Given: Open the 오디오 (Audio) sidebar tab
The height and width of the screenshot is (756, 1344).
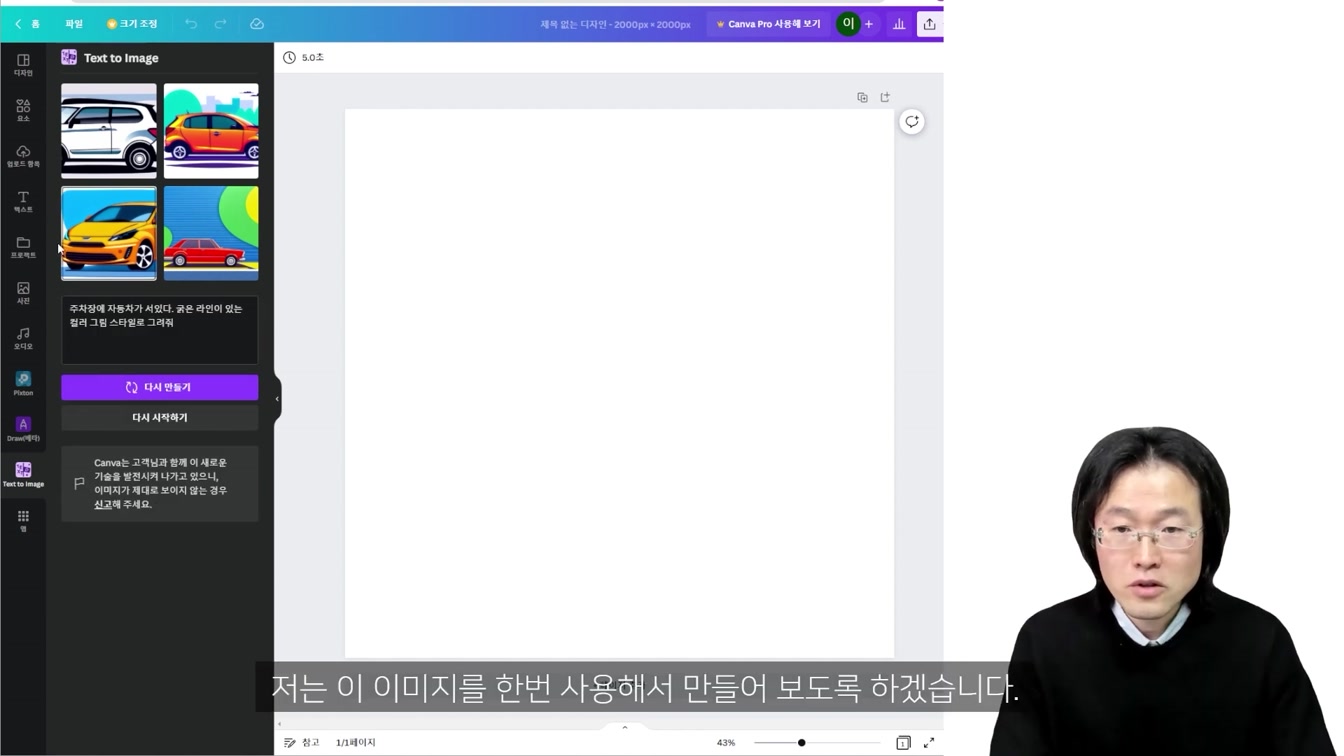Looking at the screenshot, I should 23,338.
